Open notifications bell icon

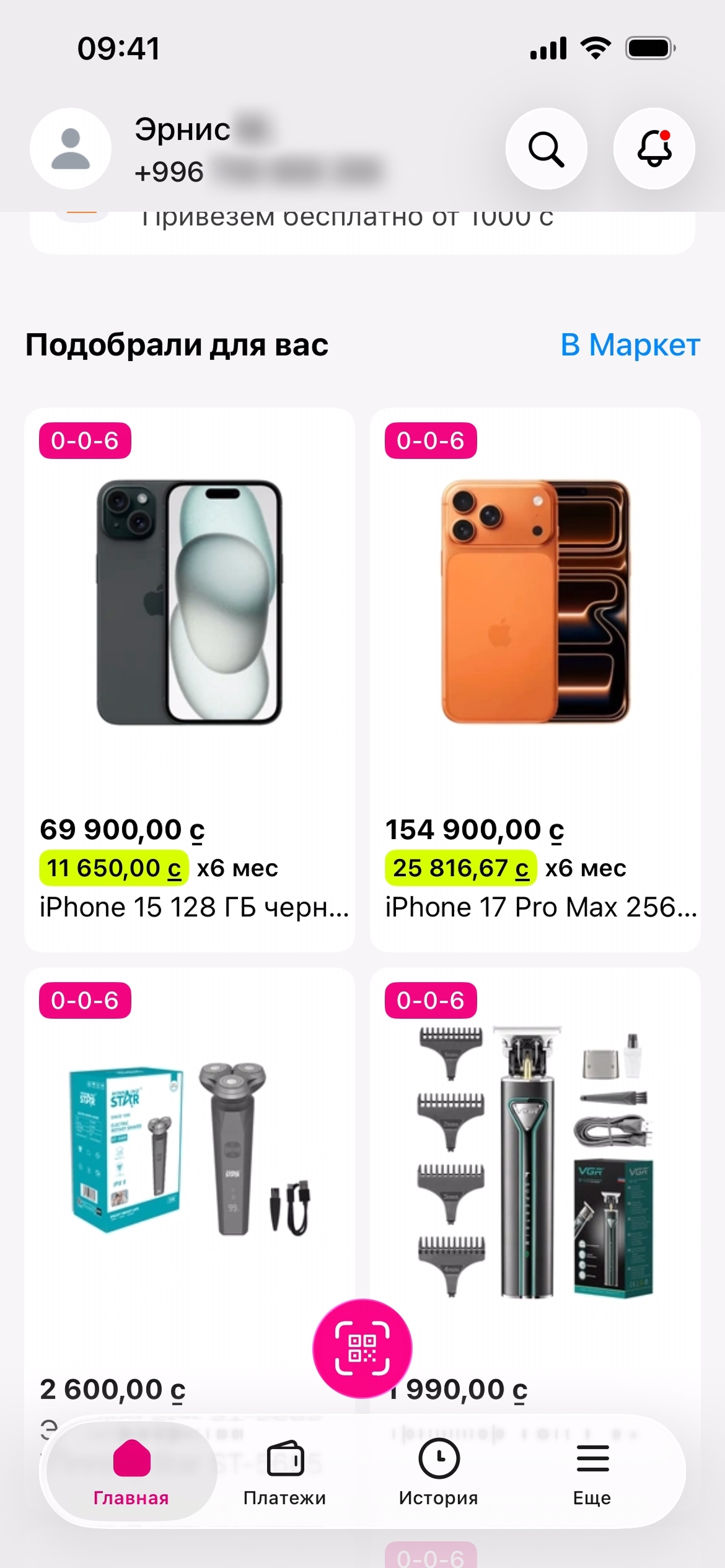point(654,149)
